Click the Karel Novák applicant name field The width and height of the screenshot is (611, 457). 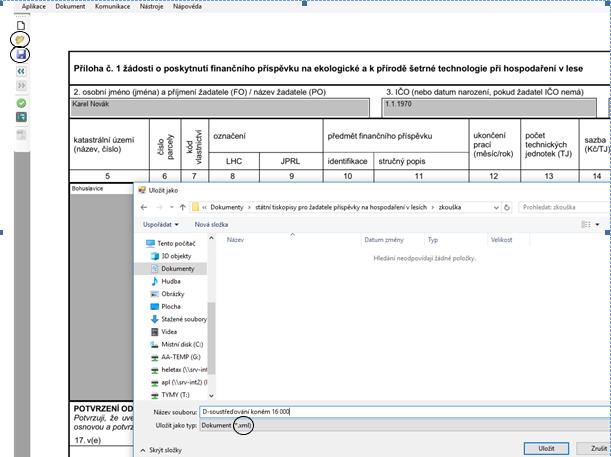point(220,108)
